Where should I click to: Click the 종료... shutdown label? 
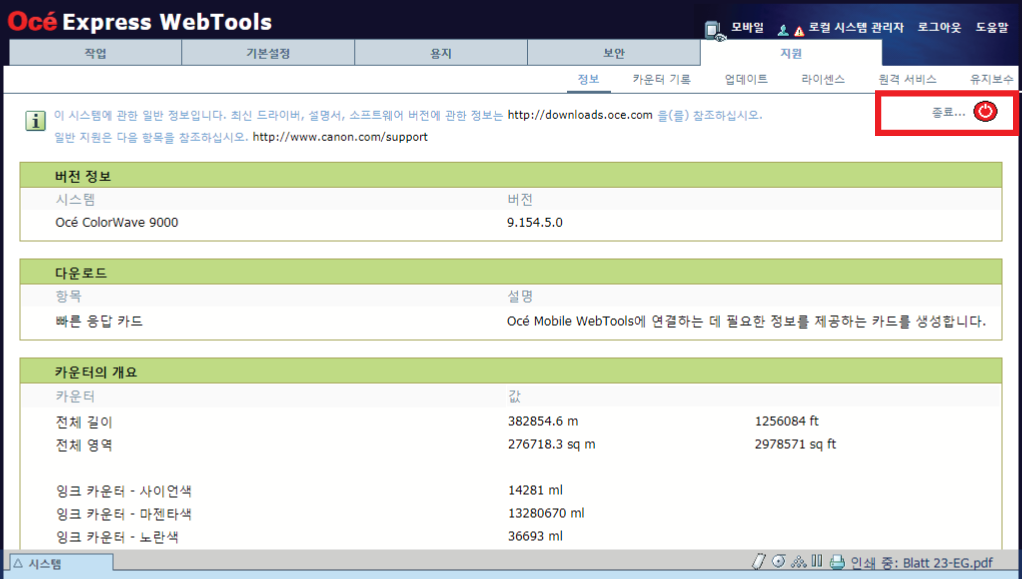tap(948, 112)
